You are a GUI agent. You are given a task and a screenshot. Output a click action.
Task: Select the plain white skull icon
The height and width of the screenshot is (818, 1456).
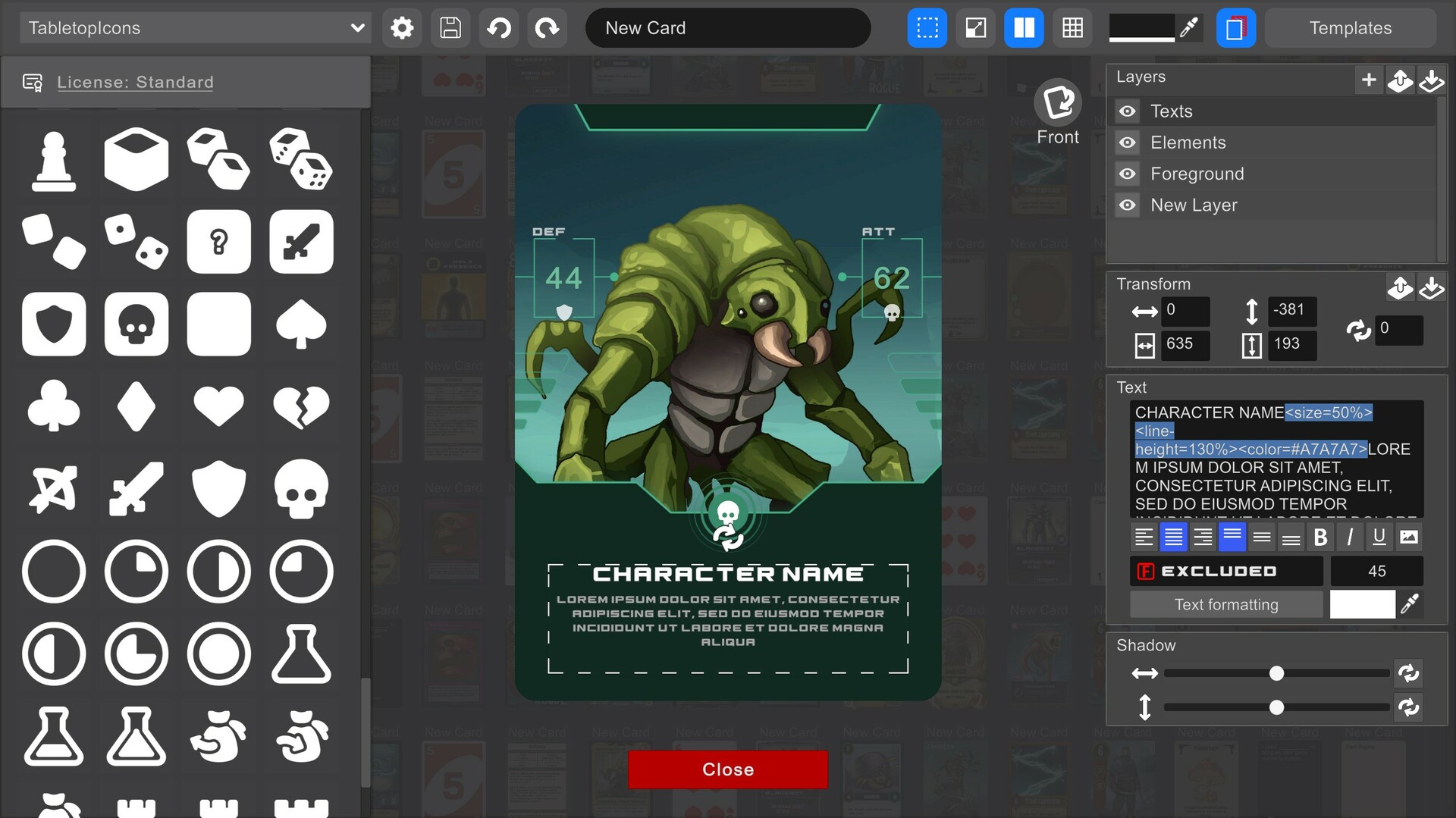tap(301, 489)
